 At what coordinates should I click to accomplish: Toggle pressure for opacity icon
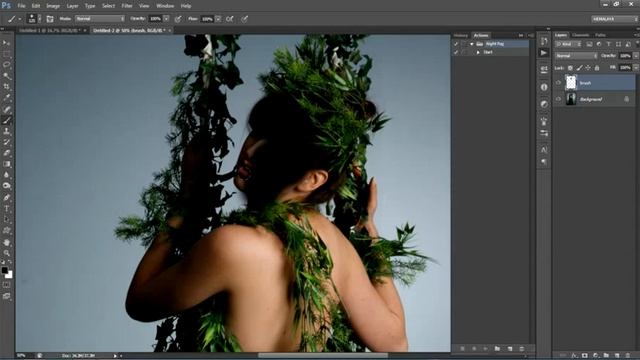pos(178,19)
